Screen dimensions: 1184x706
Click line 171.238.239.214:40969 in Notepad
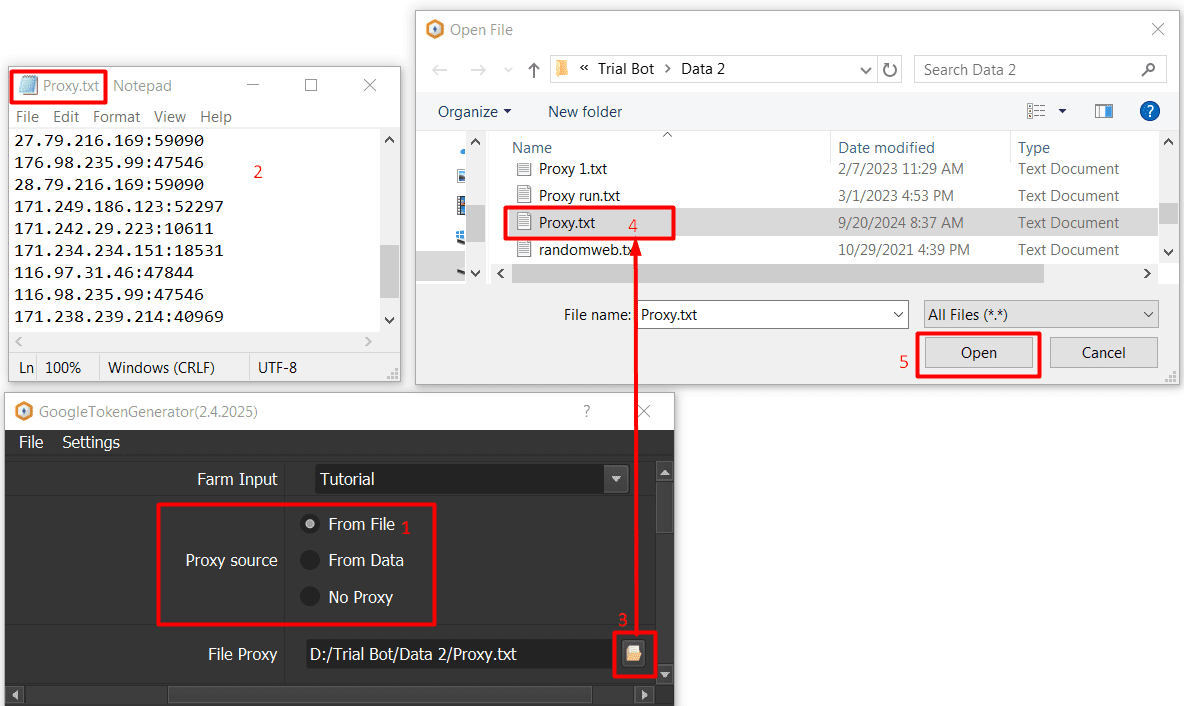(119, 316)
